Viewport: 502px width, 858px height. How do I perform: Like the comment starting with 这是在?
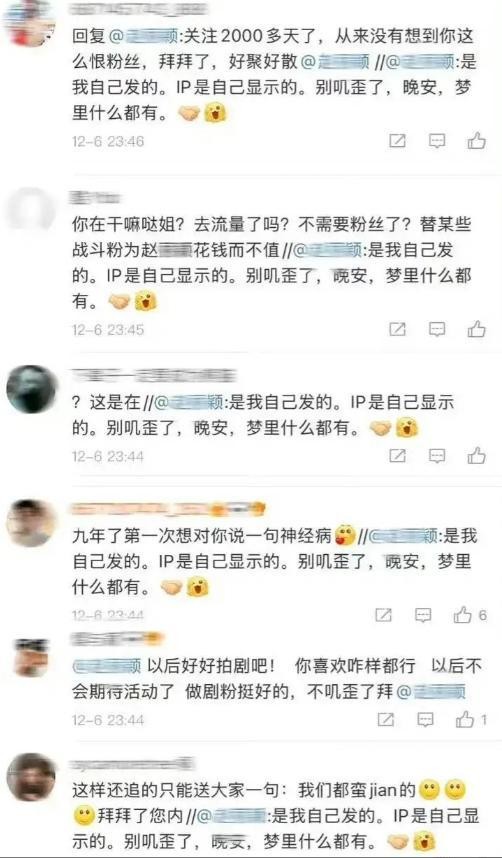point(476,455)
